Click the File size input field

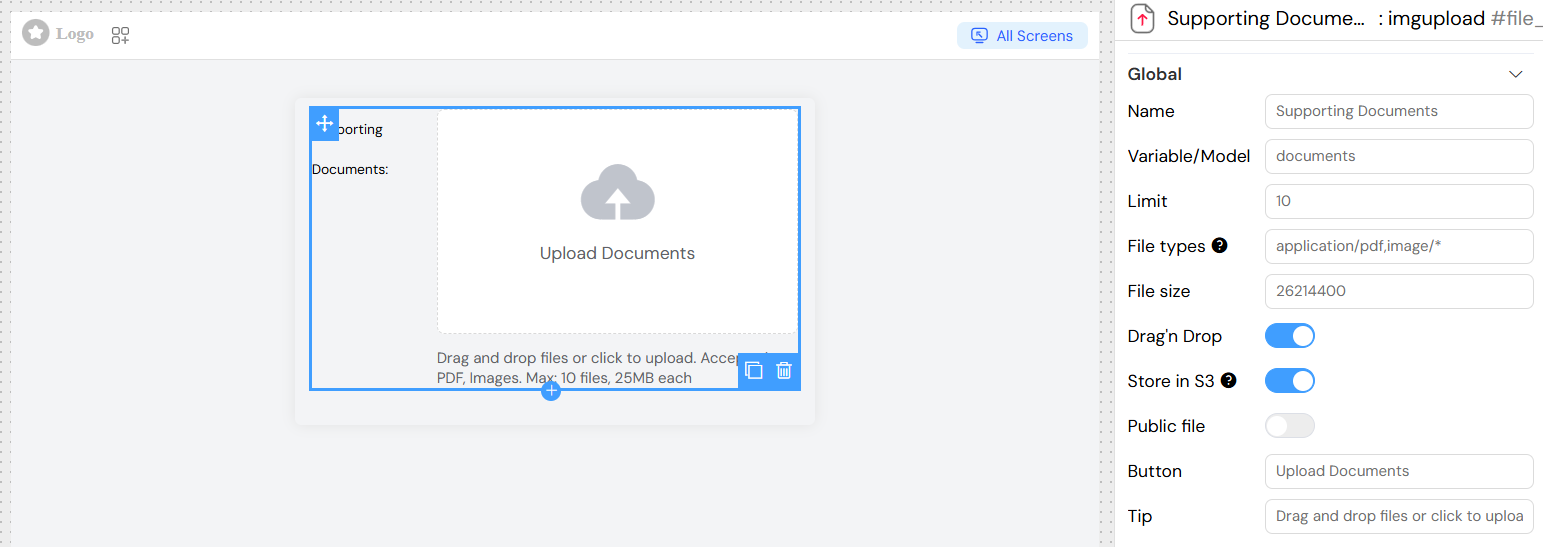[1399, 291]
